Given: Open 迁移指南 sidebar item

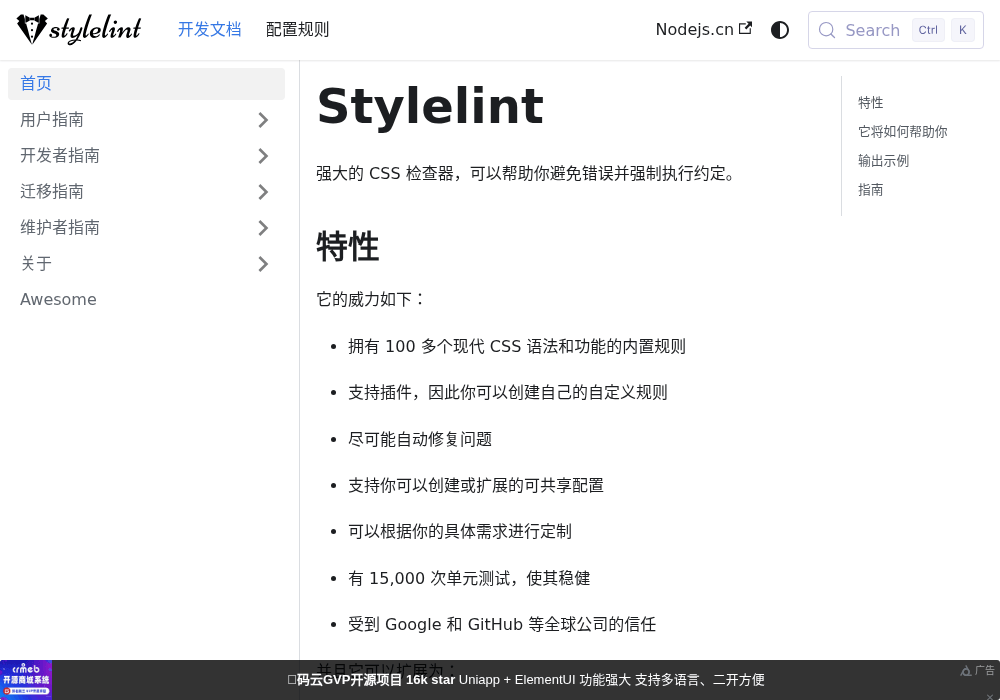Looking at the screenshot, I should pyautogui.click(x=52, y=191).
